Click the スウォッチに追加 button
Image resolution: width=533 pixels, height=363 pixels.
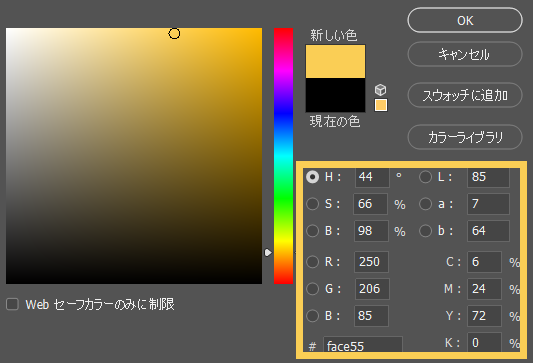click(465, 95)
